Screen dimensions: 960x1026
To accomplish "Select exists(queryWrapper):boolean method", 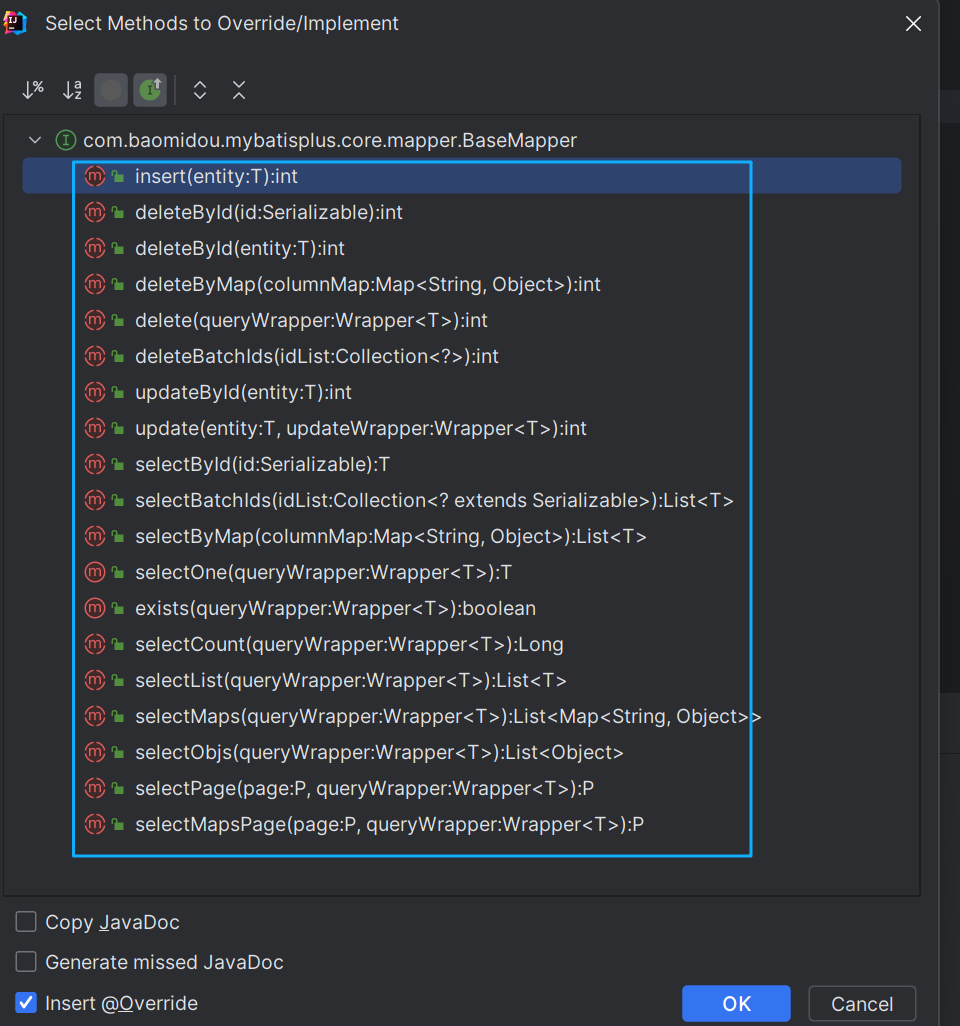I will point(461,608).
